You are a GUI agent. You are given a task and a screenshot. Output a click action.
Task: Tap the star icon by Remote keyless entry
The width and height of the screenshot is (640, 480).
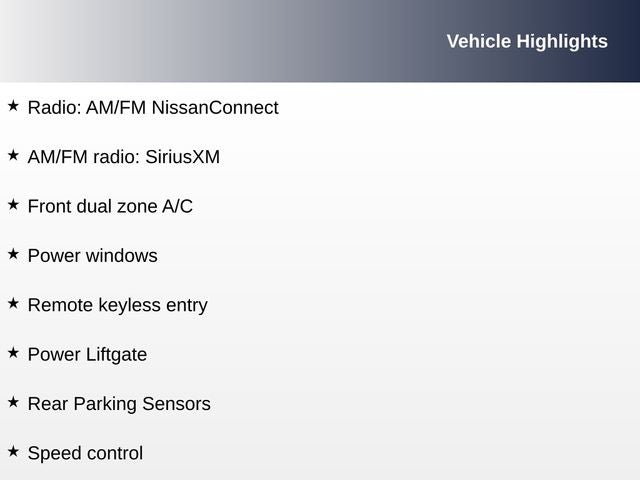13,303
